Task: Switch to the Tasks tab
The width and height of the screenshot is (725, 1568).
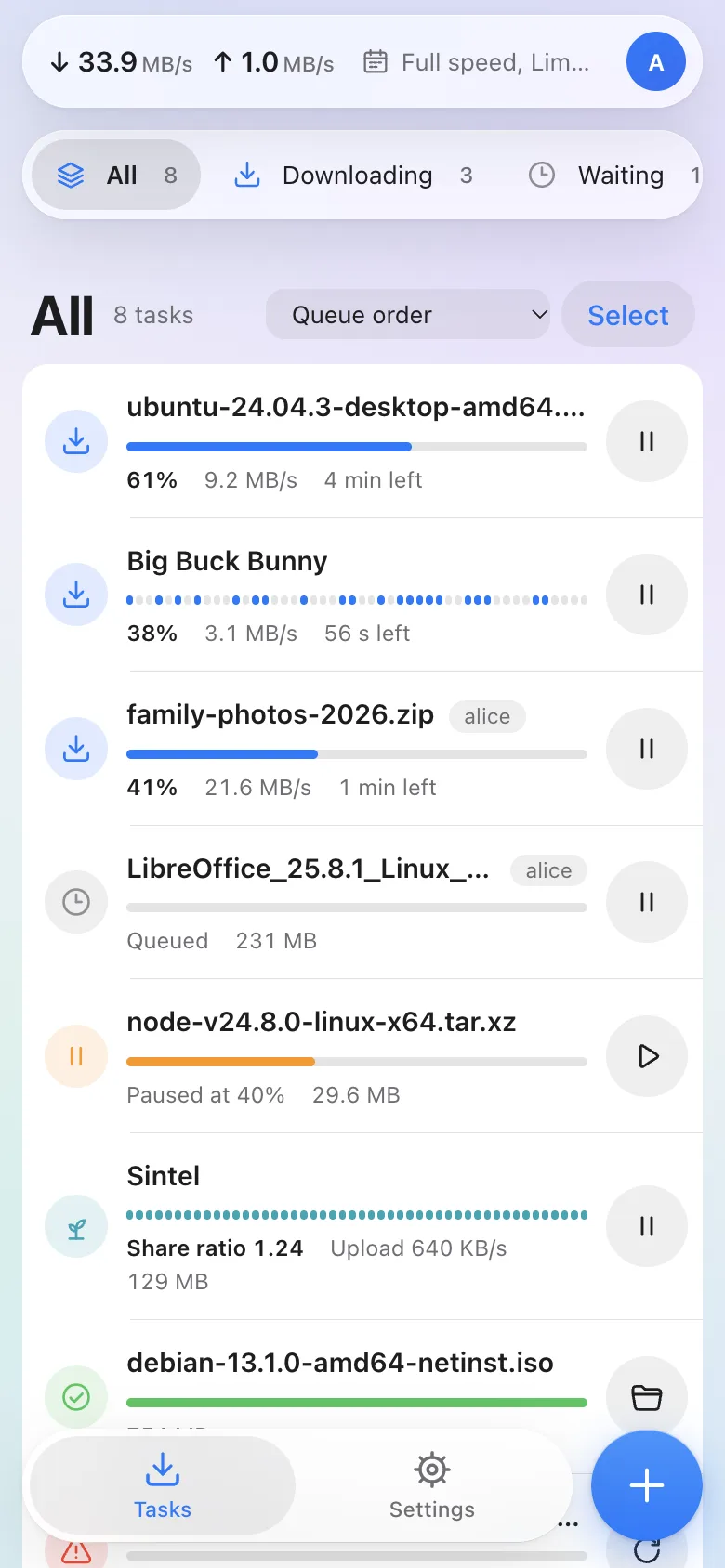Action: [163, 1485]
